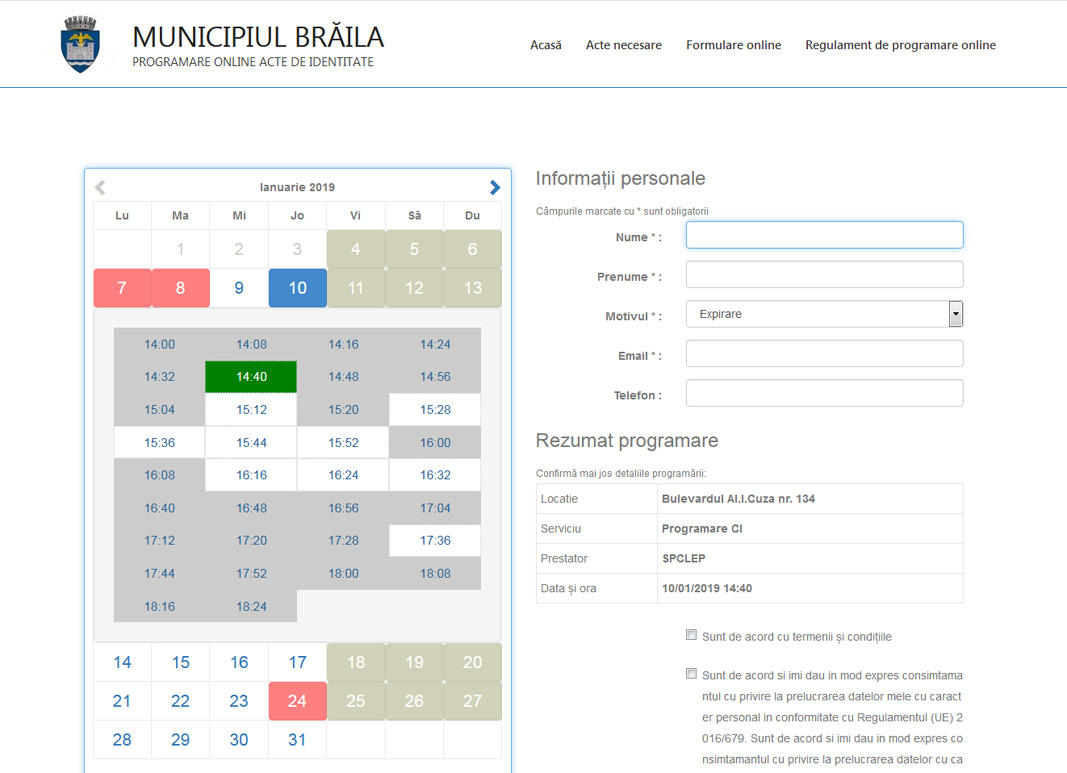Open the Acte necesare page

pyautogui.click(x=623, y=45)
